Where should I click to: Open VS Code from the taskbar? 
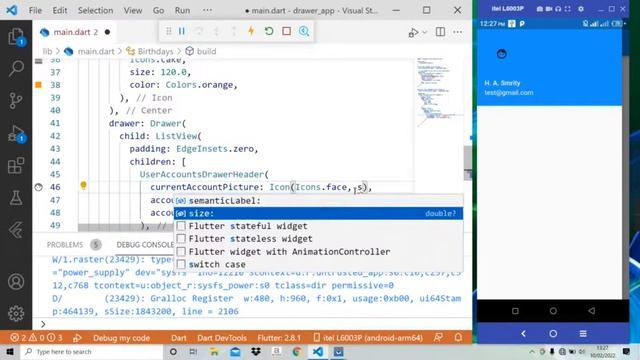click(318, 351)
